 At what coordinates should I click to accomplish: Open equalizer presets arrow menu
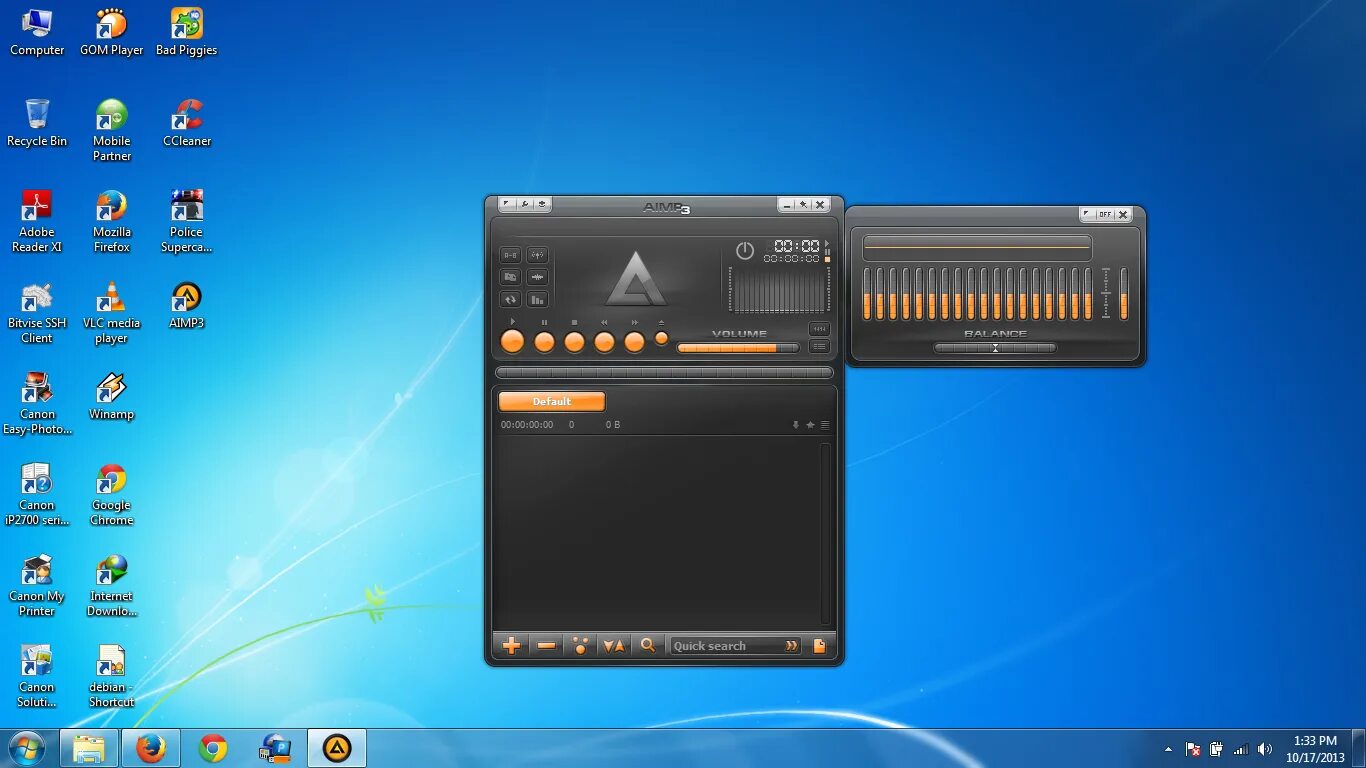[1088, 214]
